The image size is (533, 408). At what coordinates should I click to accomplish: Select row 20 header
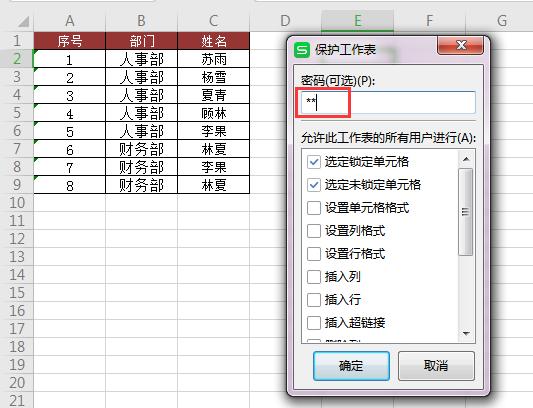pos(17,383)
